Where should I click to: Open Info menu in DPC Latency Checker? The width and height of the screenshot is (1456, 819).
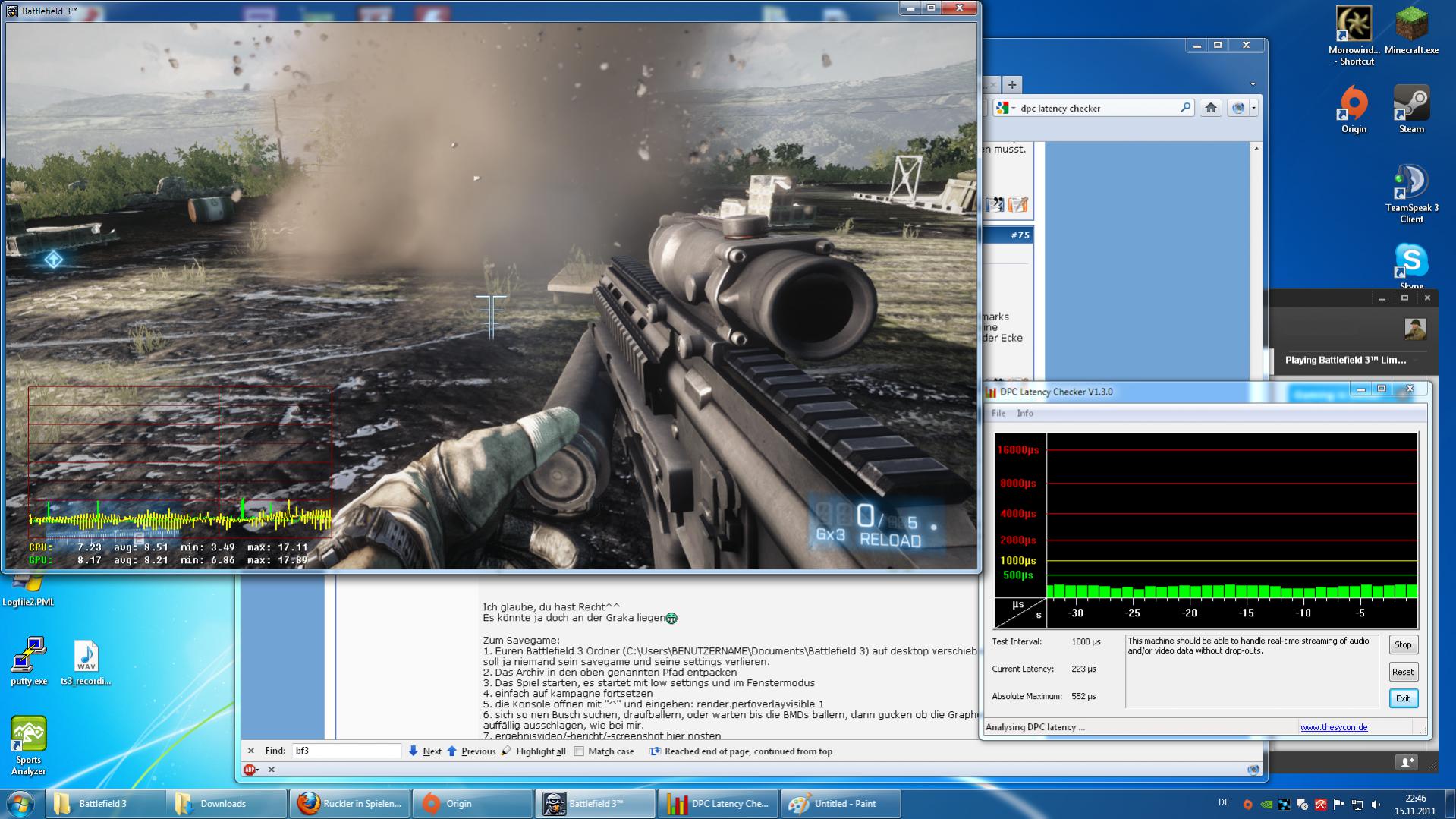pos(1025,414)
